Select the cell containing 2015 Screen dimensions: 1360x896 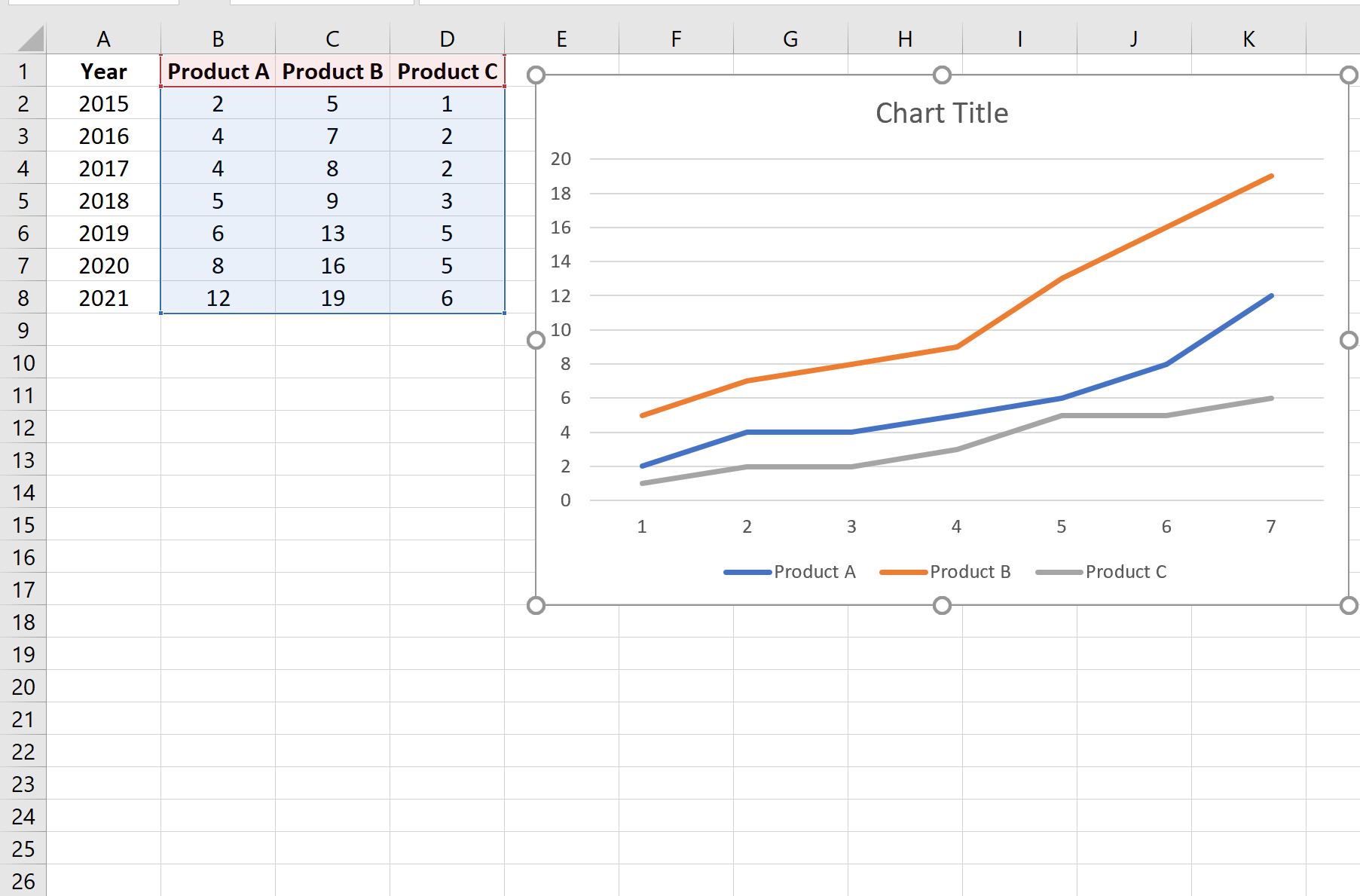click(x=104, y=103)
